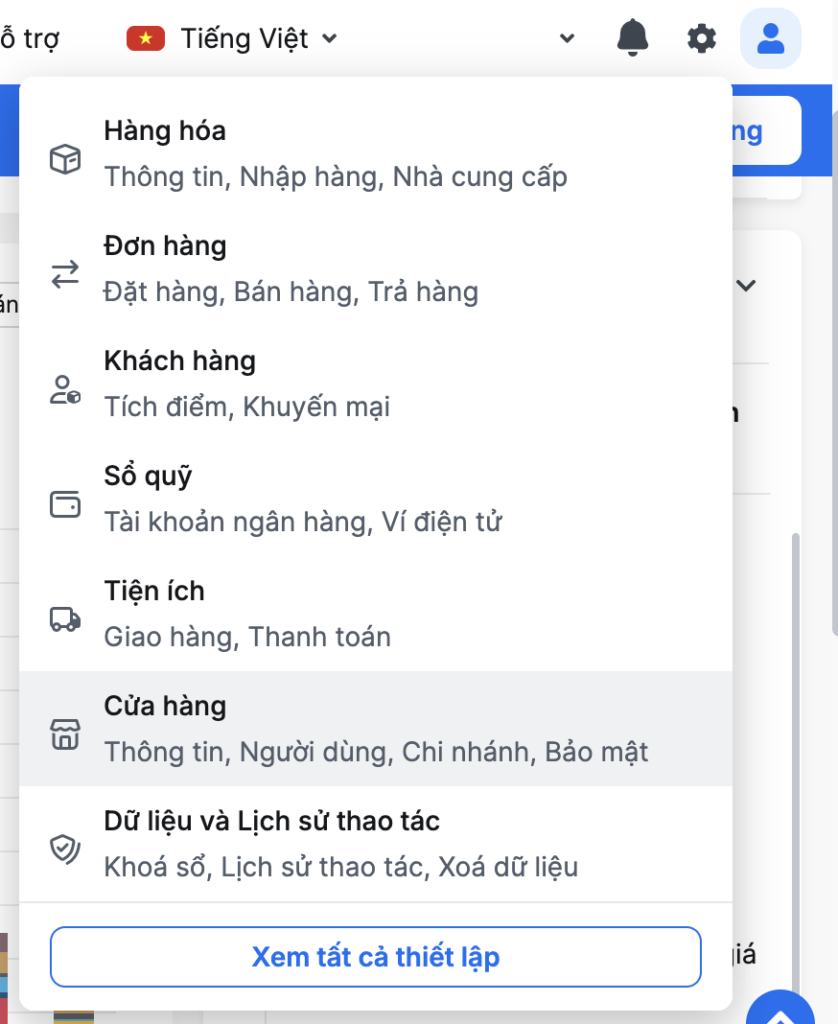Open the Tiếng Việt language dropdown
The image size is (838, 1024).
pos(258,39)
